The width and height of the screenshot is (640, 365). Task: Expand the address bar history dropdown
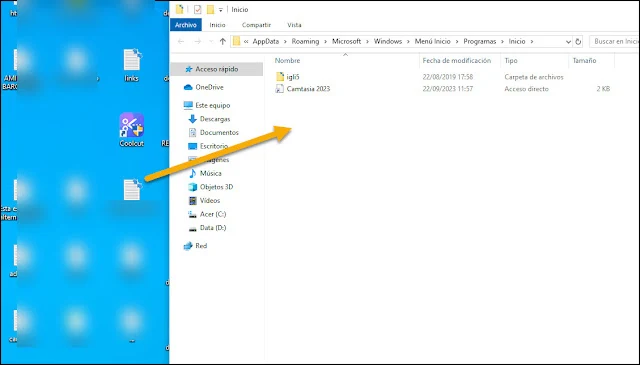pyautogui.click(x=568, y=42)
